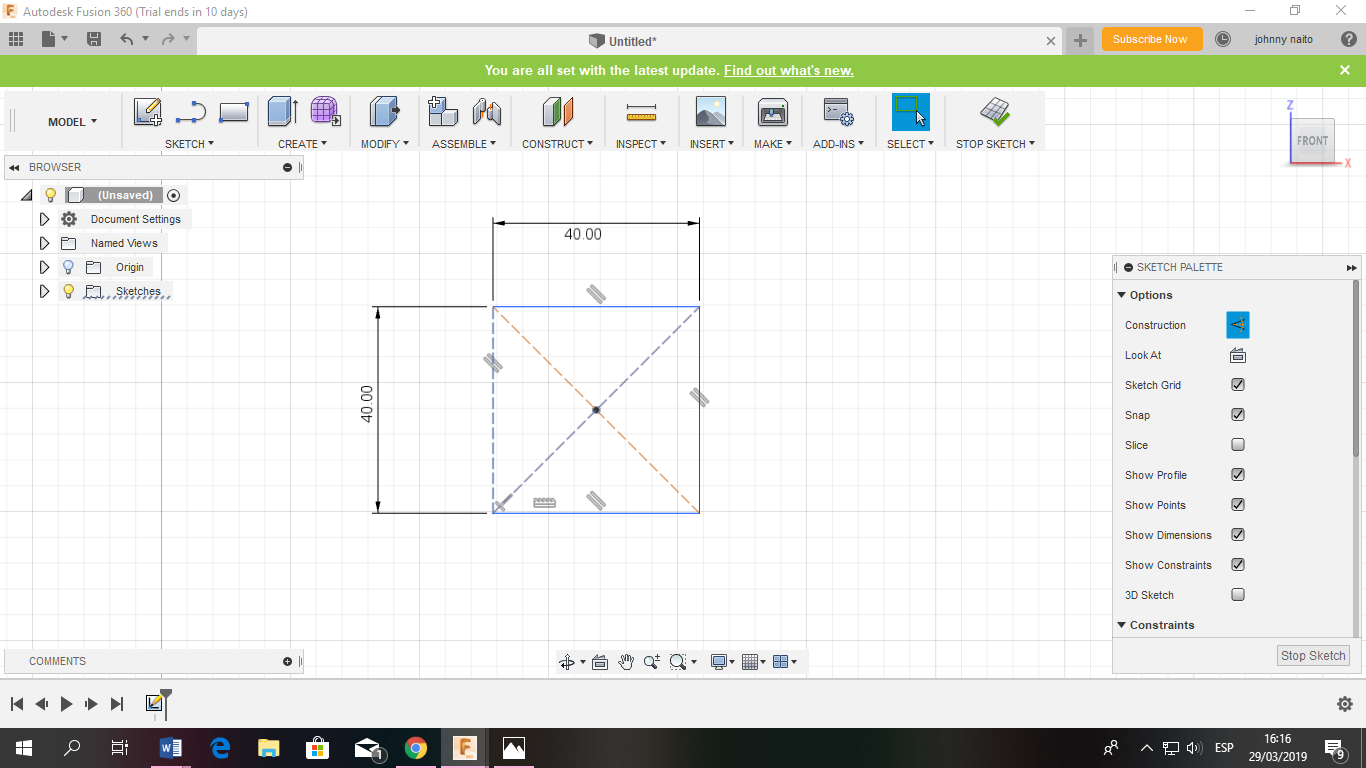Image resolution: width=1366 pixels, height=768 pixels.
Task: Toggle the Show Constraints checkbox
Action: [1238, 565]
